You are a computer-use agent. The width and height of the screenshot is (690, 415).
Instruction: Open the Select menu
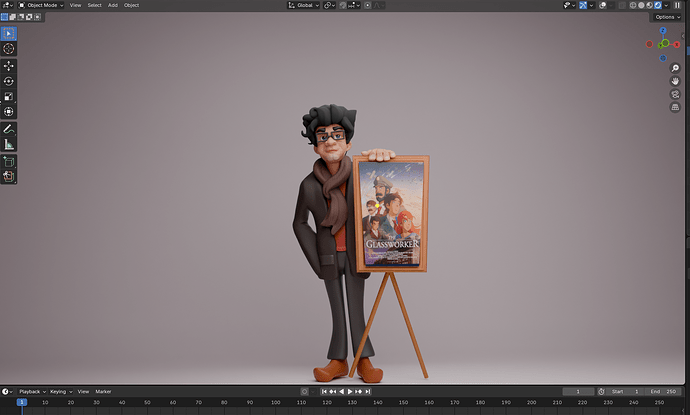click(x=94, y=5)
